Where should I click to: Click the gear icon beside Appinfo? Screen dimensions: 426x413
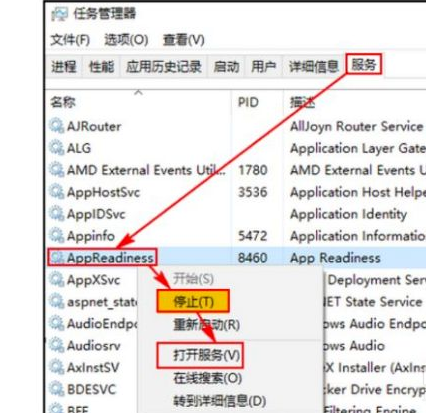tap(57, 236)
